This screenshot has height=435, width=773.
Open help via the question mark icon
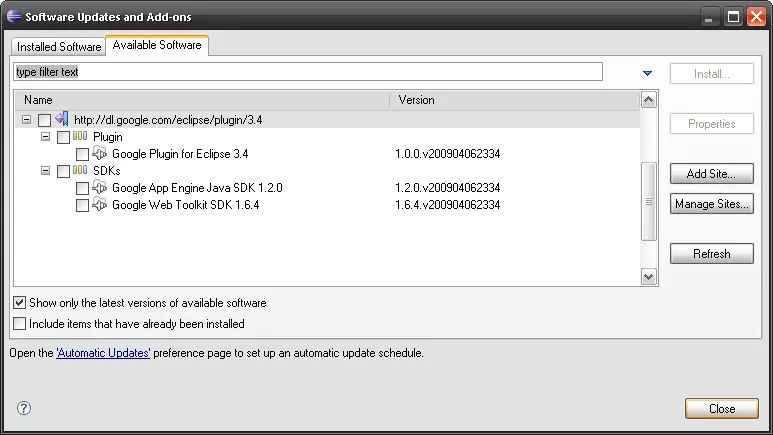coord(24,408)
